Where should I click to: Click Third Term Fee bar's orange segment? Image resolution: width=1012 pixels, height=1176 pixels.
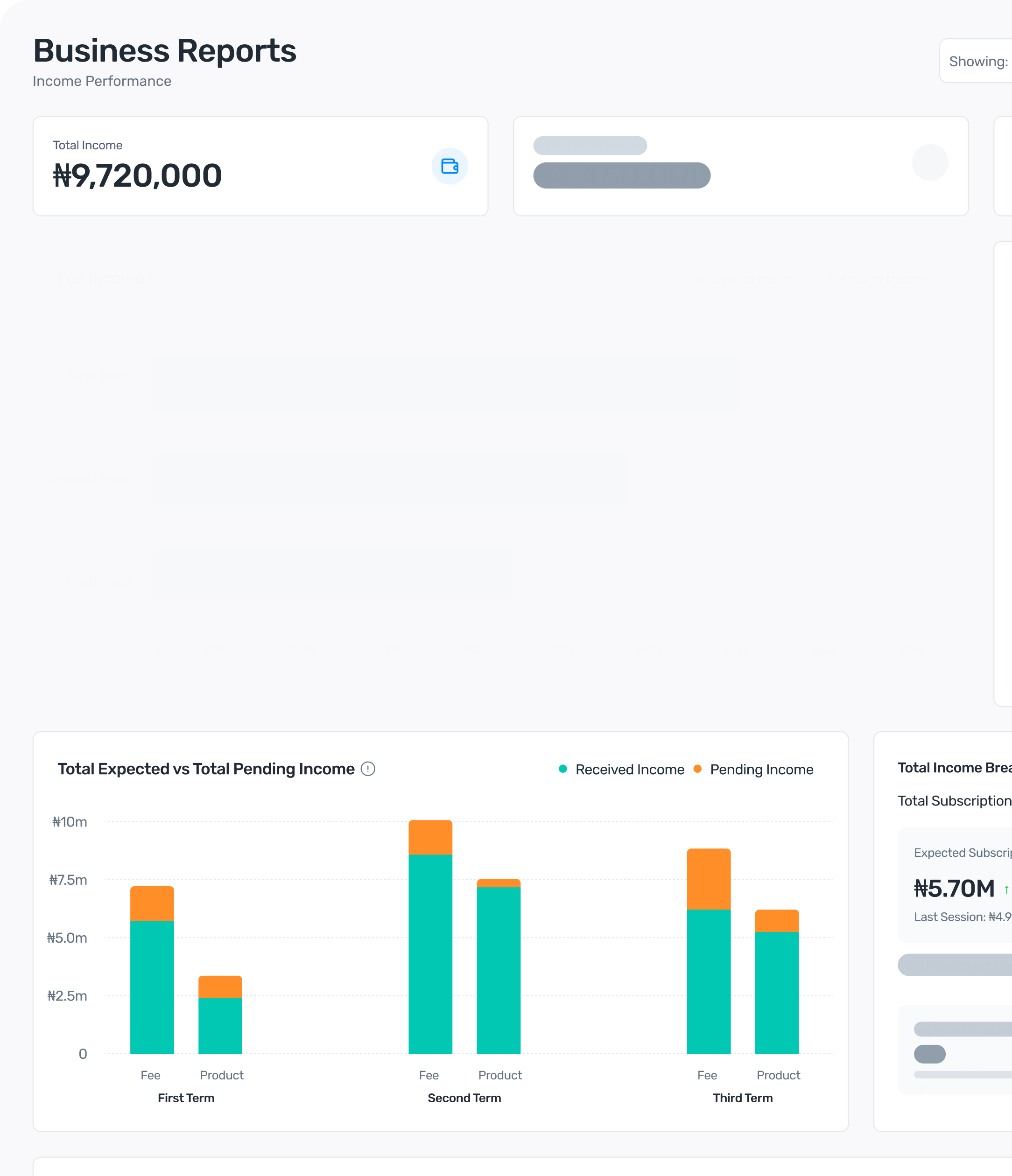pos(708,879)
